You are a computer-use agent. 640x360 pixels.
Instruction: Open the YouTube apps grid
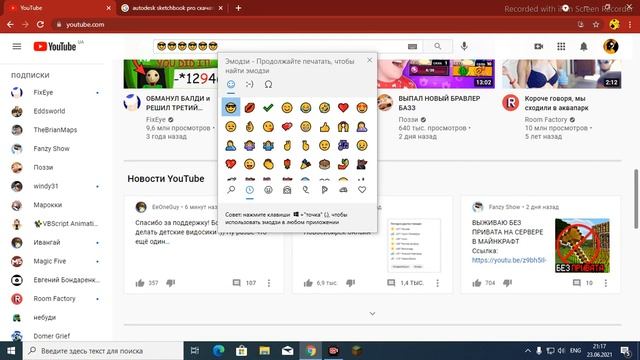(x=561, y=47)
